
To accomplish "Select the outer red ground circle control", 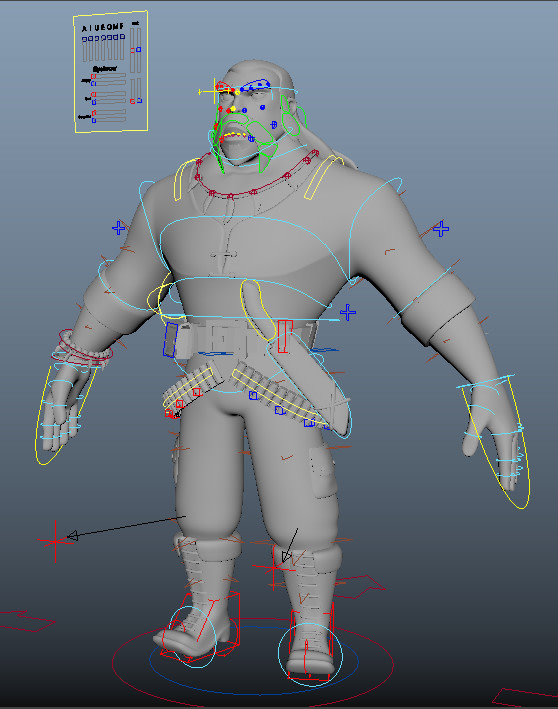I will 253,665.
